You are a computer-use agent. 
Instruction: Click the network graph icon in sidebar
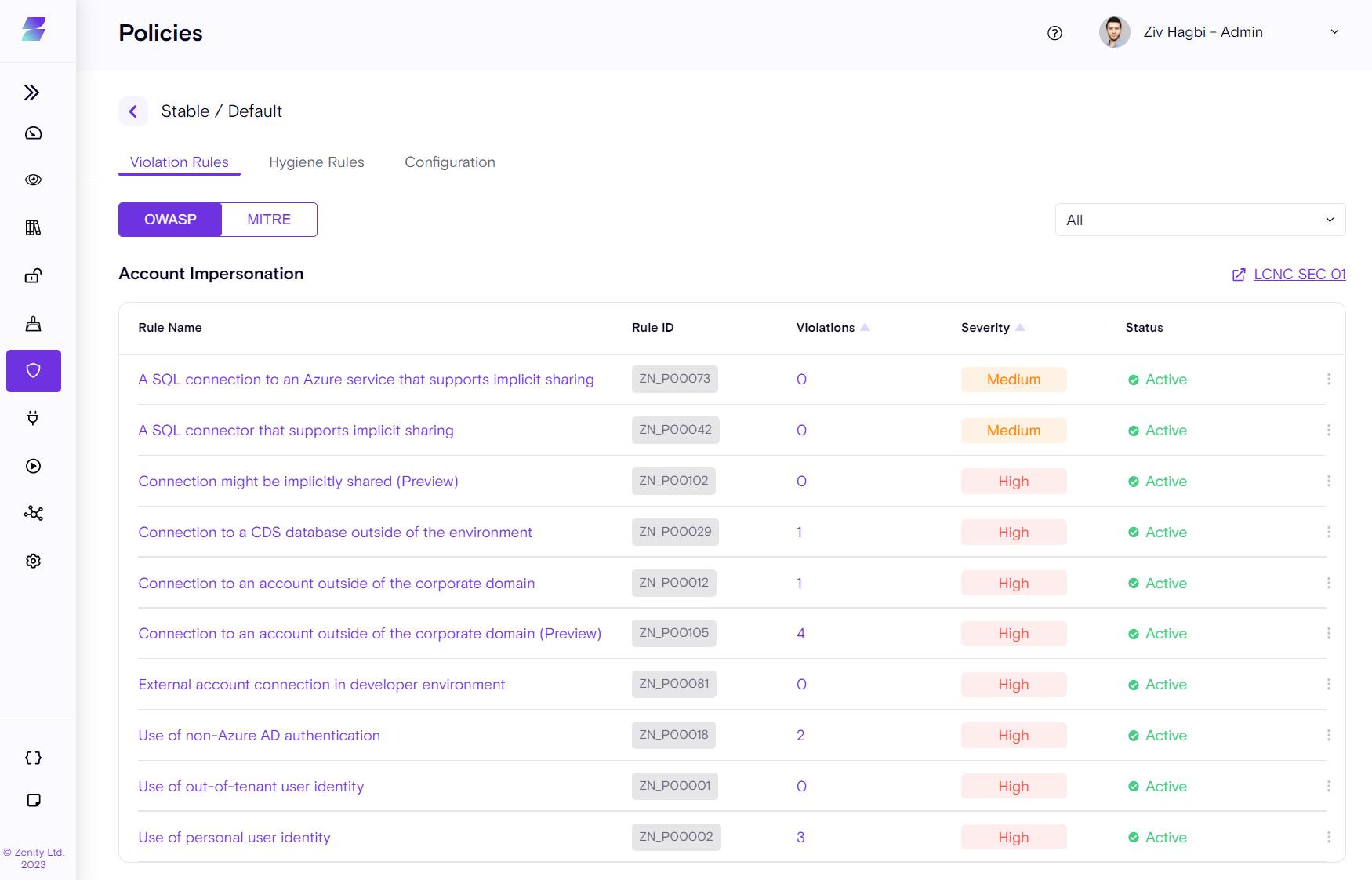tap(33, 513)
